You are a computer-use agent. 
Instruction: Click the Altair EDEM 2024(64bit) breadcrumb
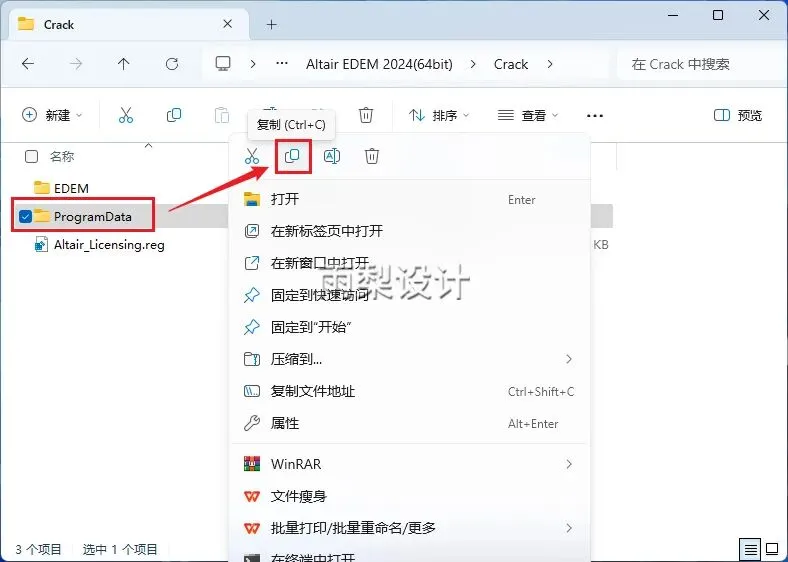pyautogui.click(x=379, y=64)
